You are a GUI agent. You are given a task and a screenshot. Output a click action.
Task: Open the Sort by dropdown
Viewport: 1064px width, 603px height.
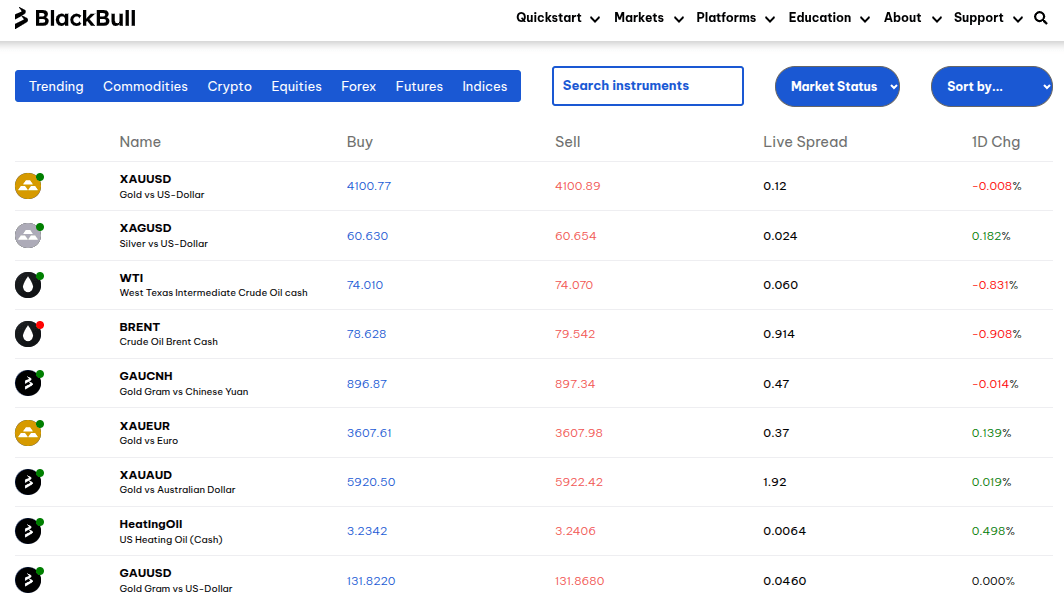(991, 86)
